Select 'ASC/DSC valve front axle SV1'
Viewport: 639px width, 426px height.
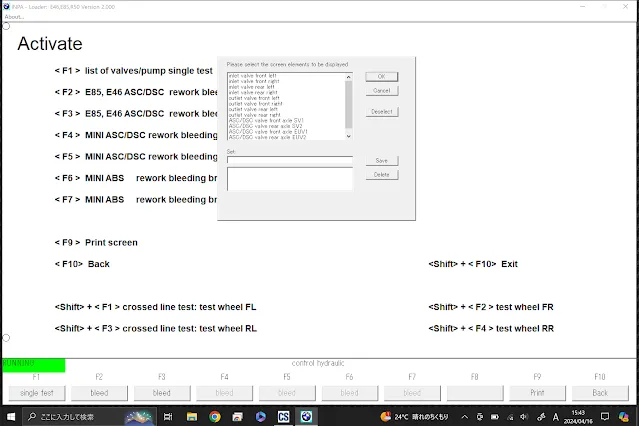[x=266, y=121]
